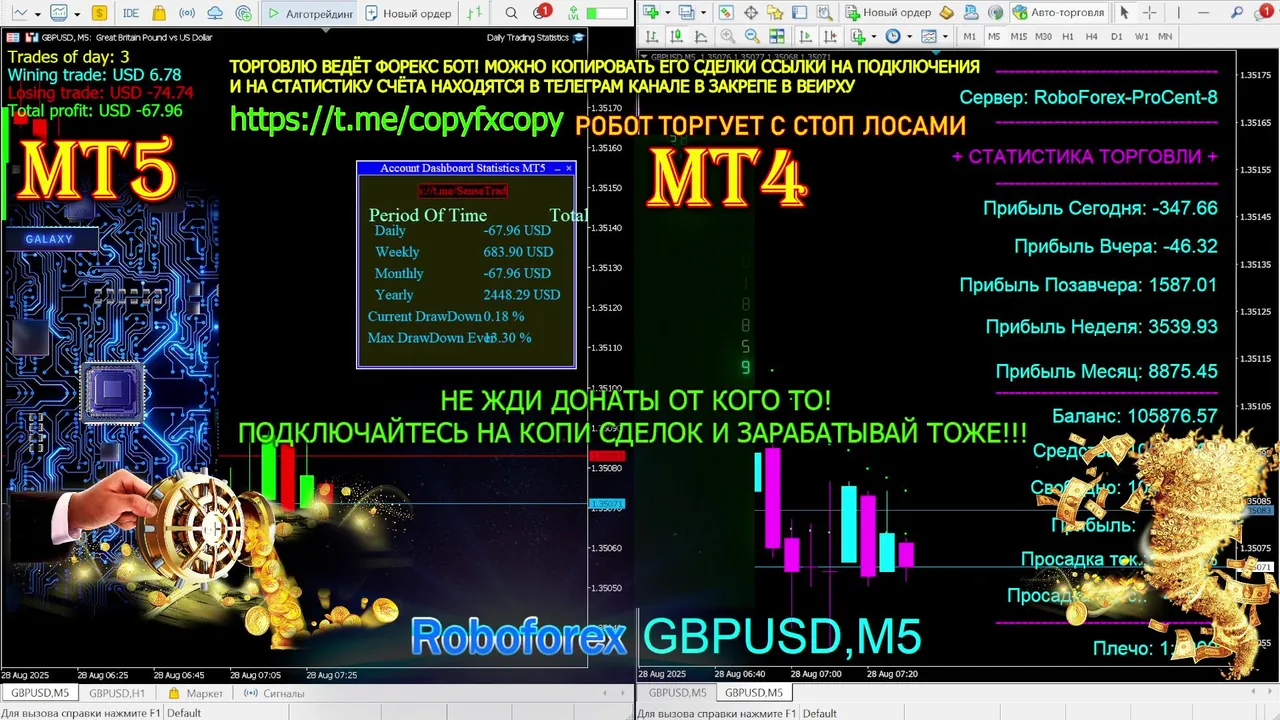Toggle MT4 chart shift
Viewport: 1280px width, 720px height.
pos(829,36)
